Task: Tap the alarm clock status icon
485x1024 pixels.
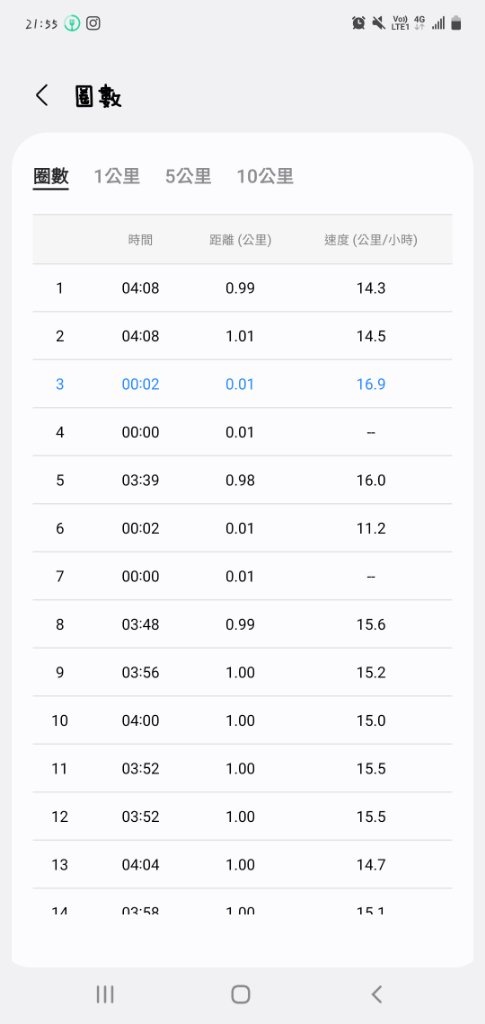Action: [x=358, y=23]
